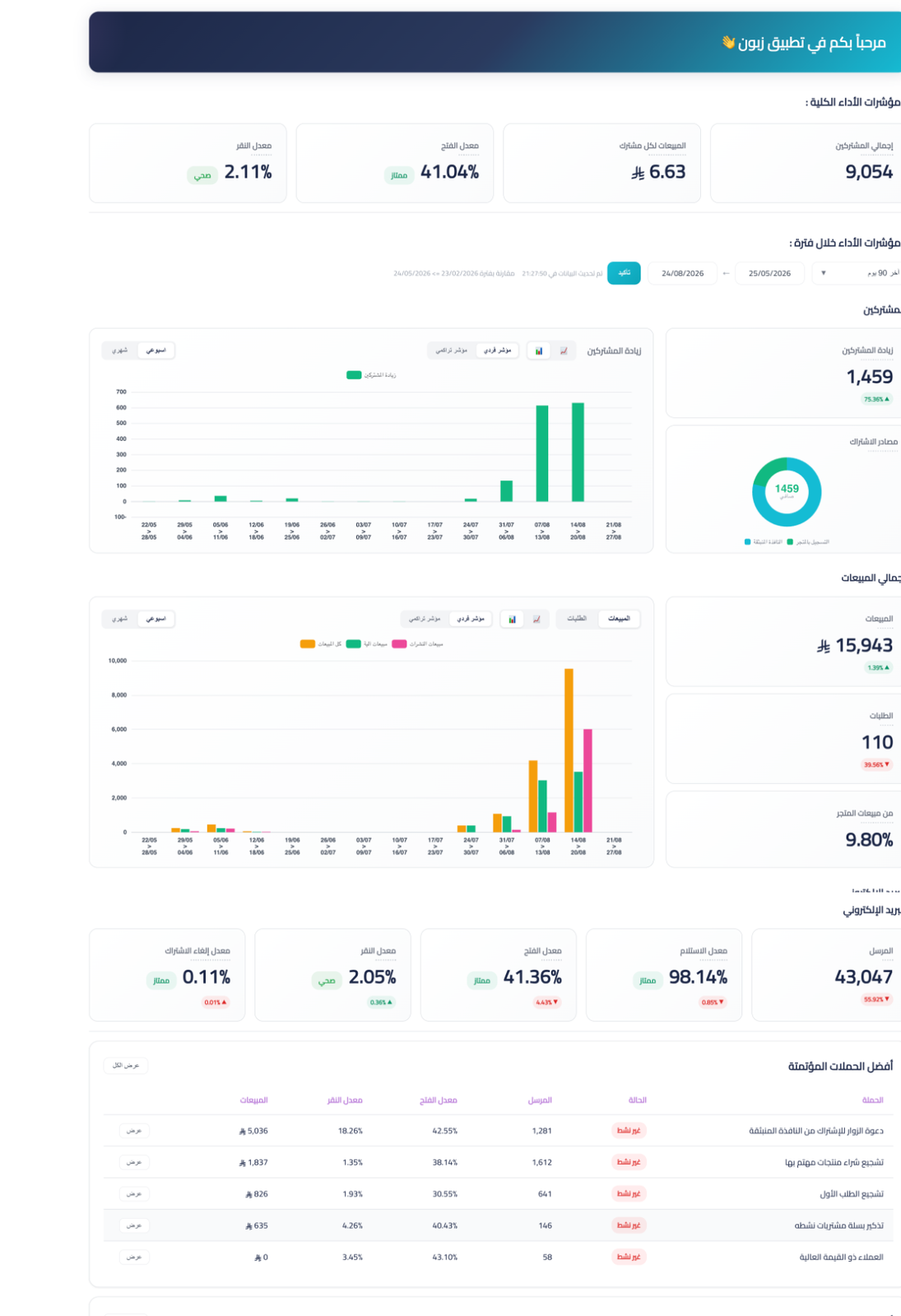Click the 2.05% email click rate value
This screenshot has width=901, height=1316.
pyautogui.click(x=372, y=977)
